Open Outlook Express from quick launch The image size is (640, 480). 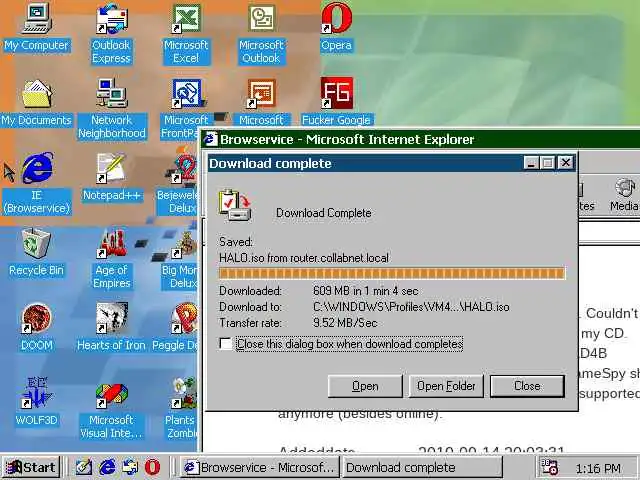[130, 467]
